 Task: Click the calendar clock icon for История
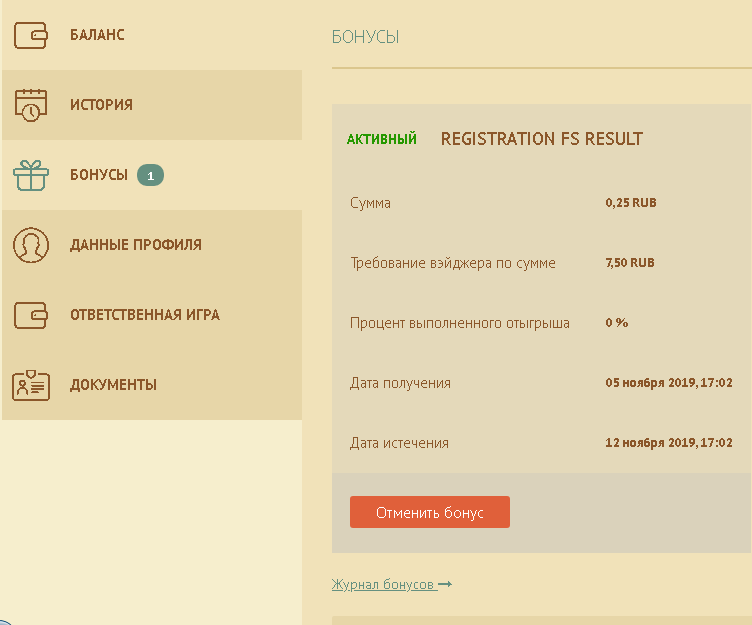click(31, 105)
